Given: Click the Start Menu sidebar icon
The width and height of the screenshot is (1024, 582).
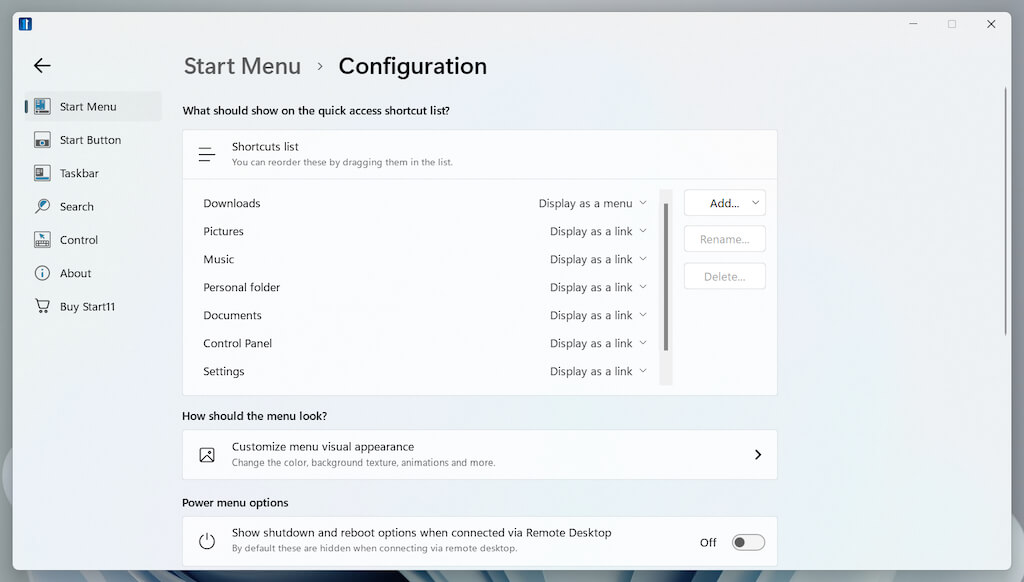Looking at the screenshot, I should [x=42, y=106].
